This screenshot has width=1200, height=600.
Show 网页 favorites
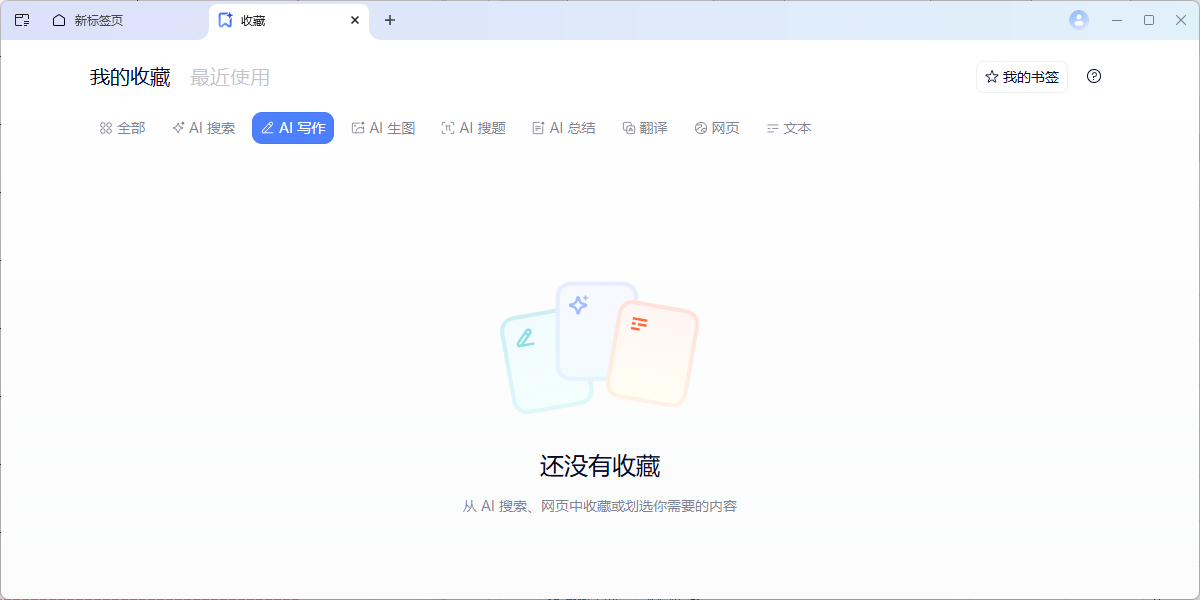tap(717, 128)
